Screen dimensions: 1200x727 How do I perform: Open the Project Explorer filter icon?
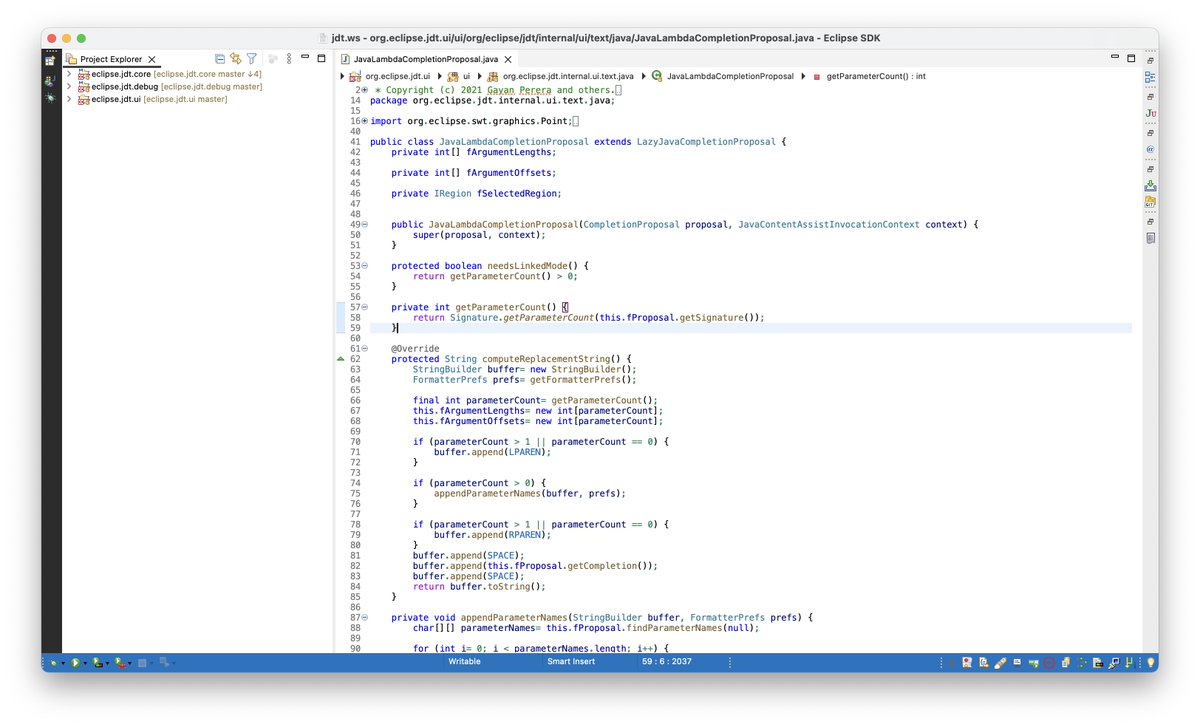(252, 59)
